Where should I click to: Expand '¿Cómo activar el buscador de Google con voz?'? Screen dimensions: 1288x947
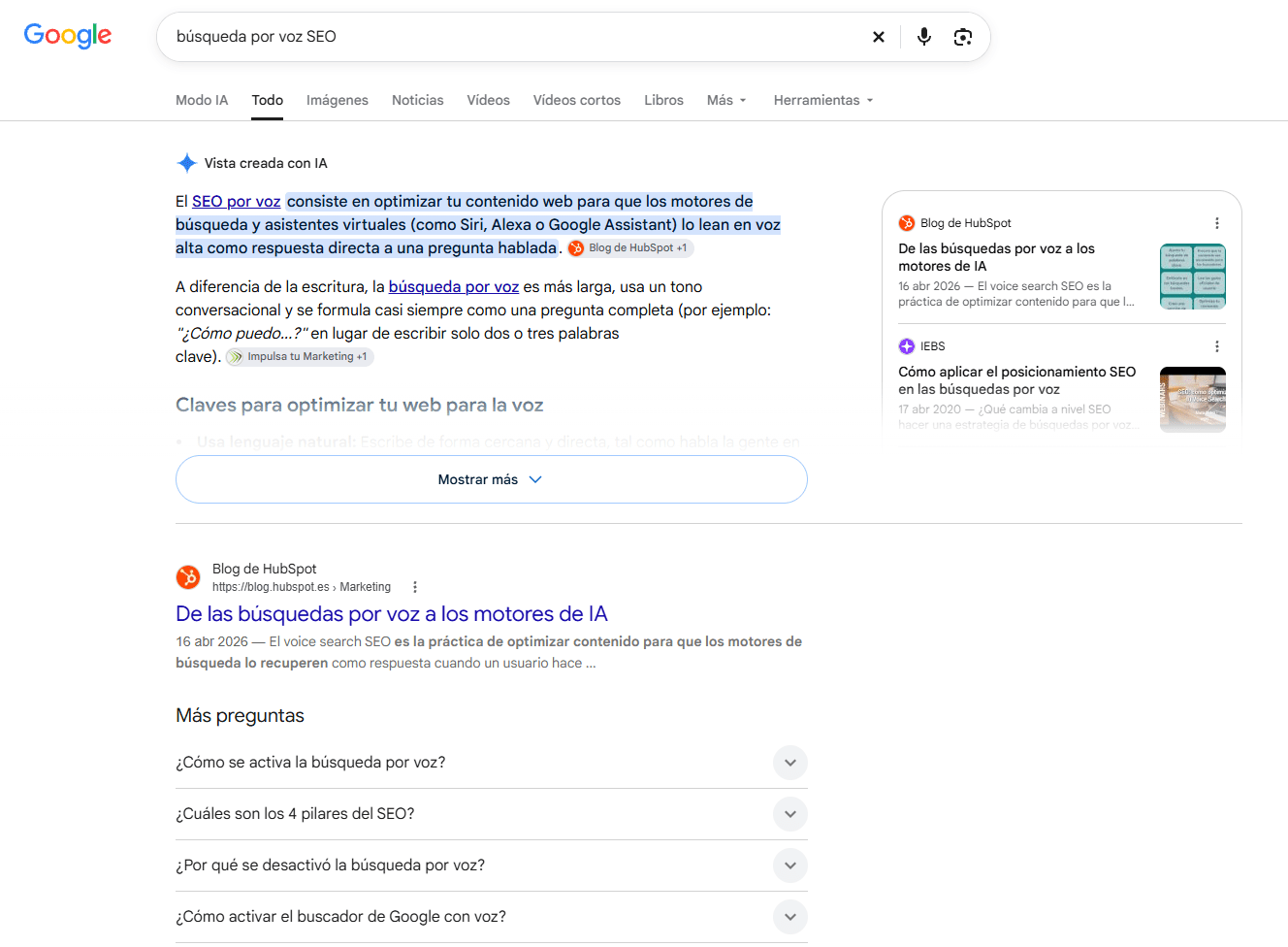492,917
